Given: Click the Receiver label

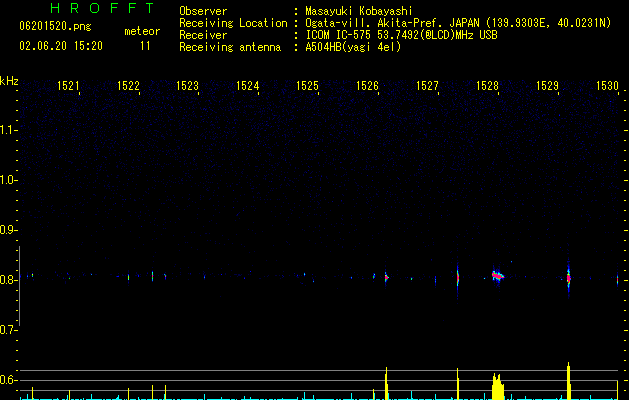Looking at the screenshot, I should 203,35.
